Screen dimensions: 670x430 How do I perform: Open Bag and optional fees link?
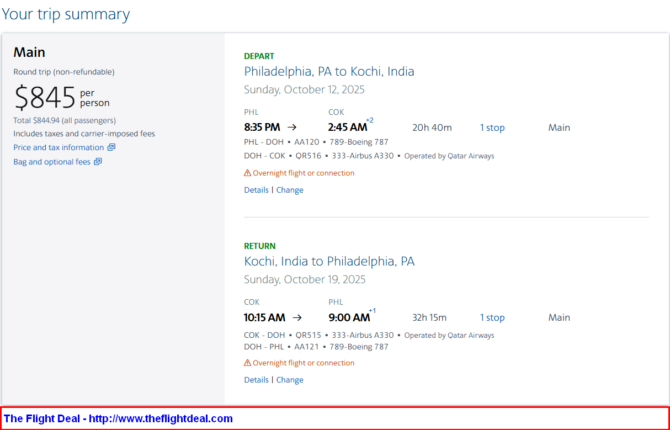[x=52, y=162]
